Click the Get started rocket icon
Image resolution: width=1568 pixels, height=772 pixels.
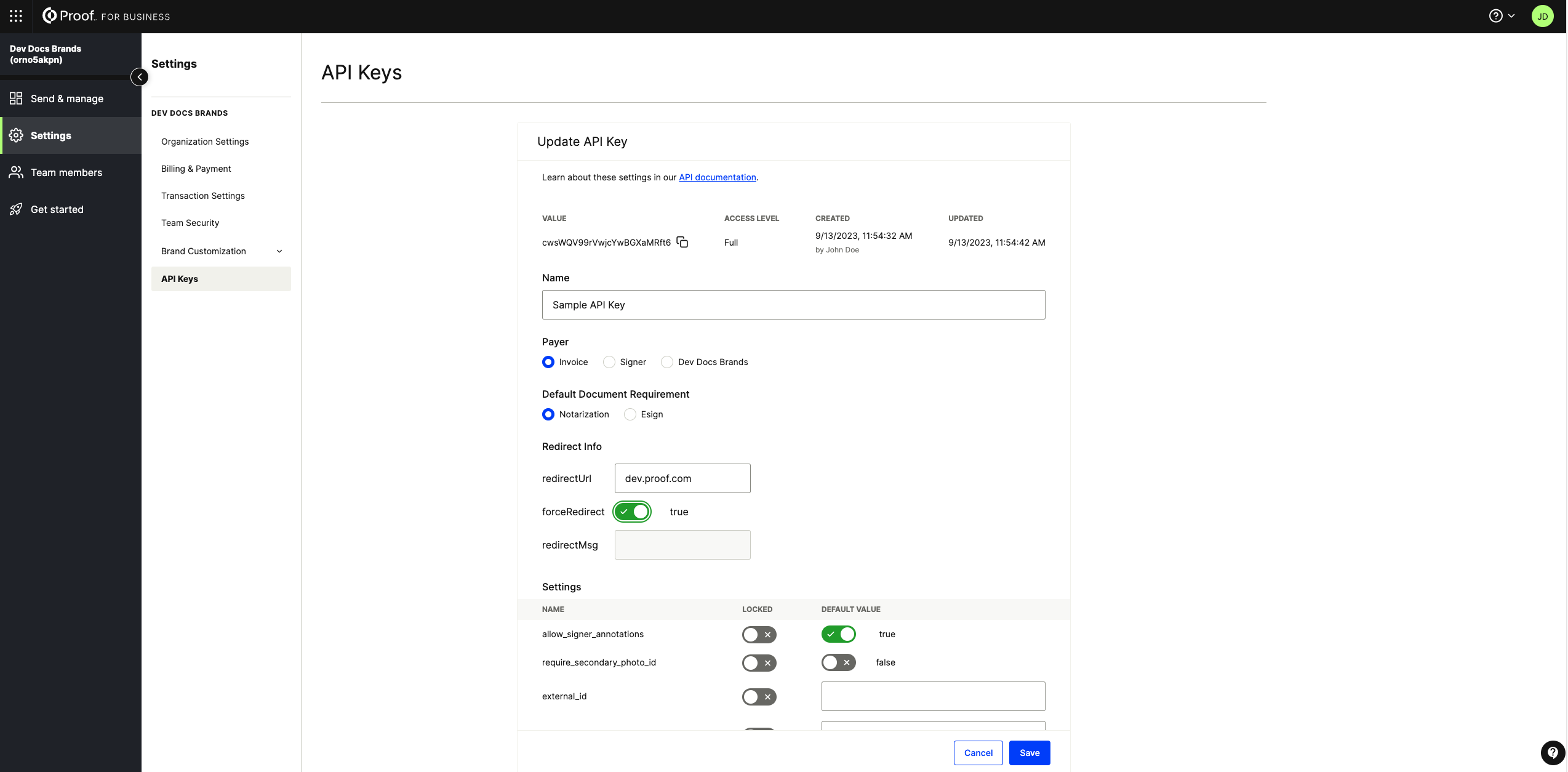[x=16, y=209]
